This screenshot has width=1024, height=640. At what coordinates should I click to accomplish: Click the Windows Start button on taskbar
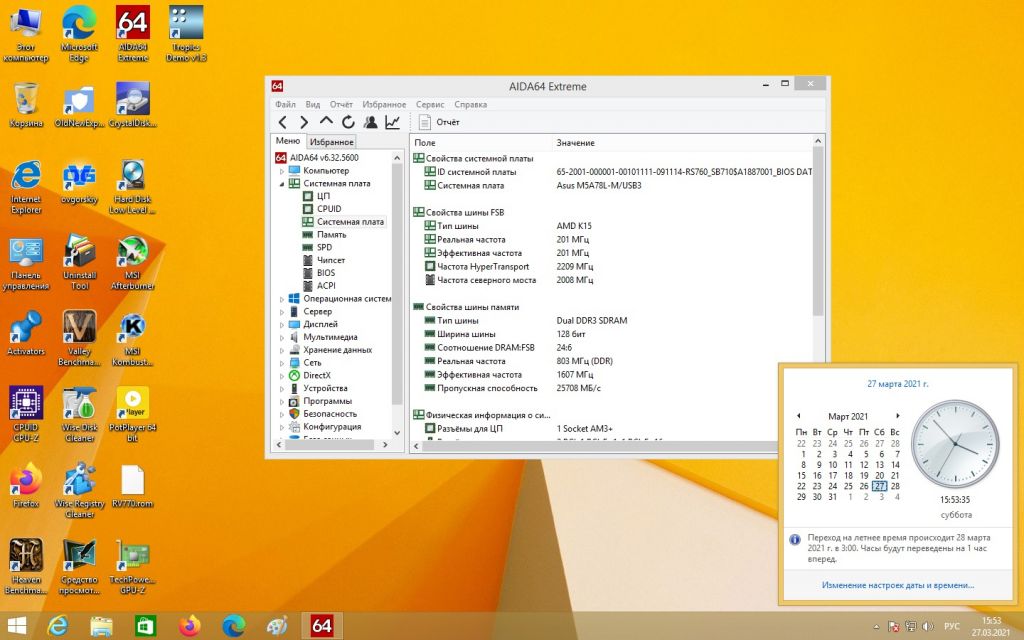(16, 626)
